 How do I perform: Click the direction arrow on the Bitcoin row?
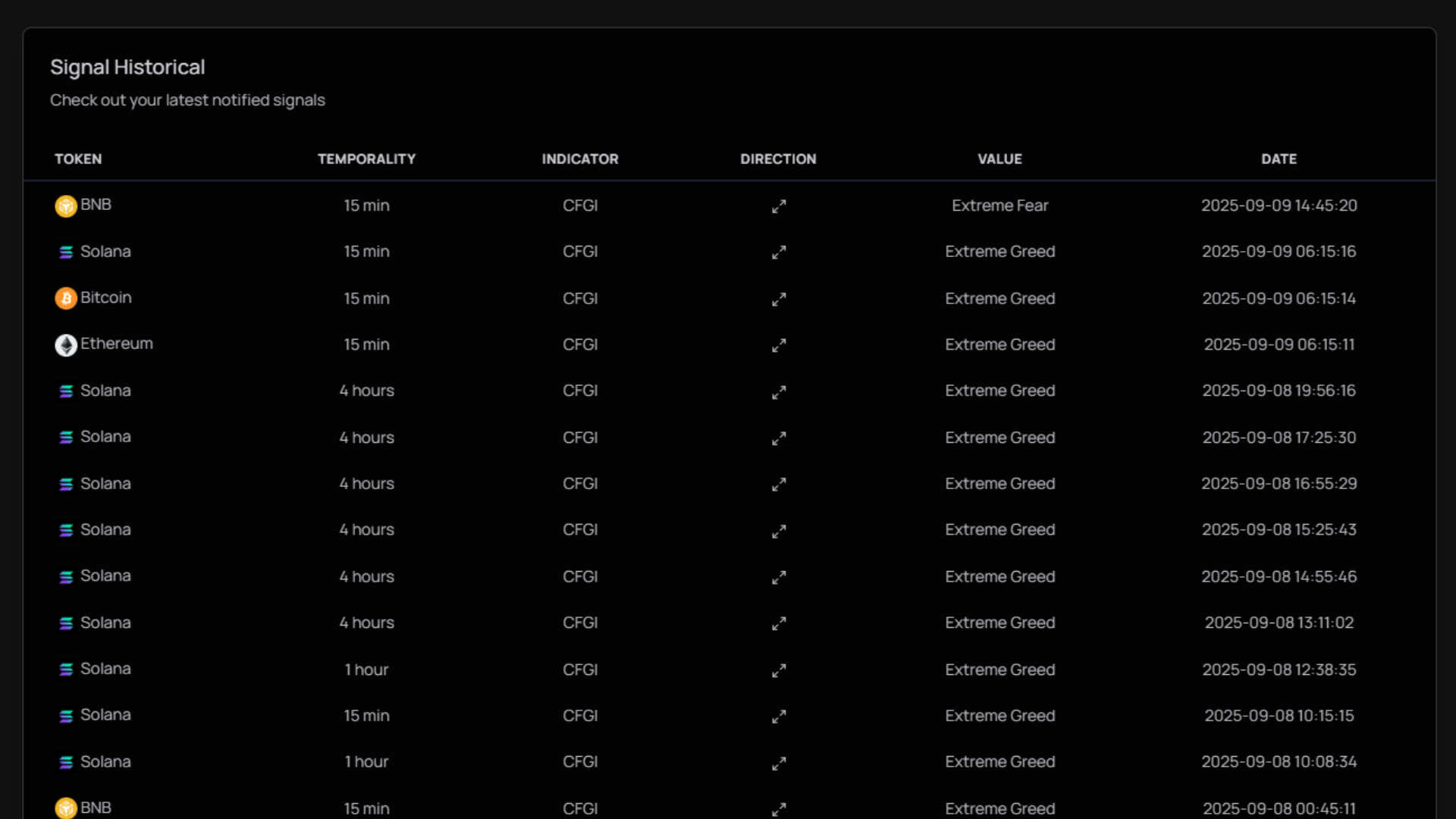(x=779, y=299)
